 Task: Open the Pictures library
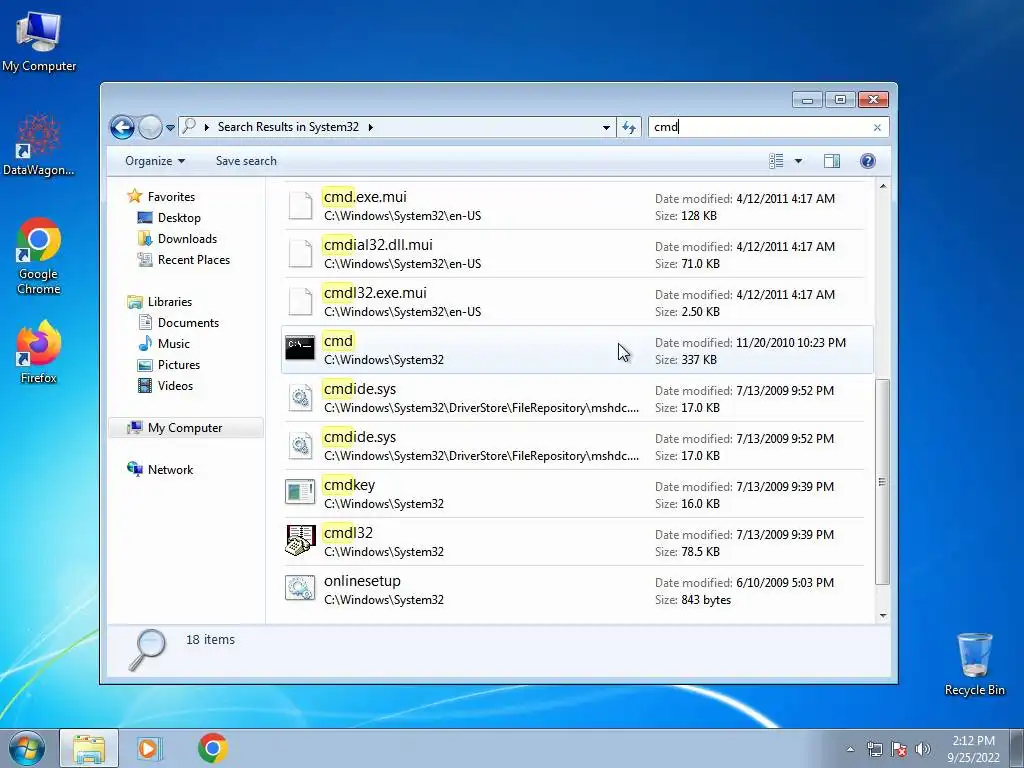point(178,364)
